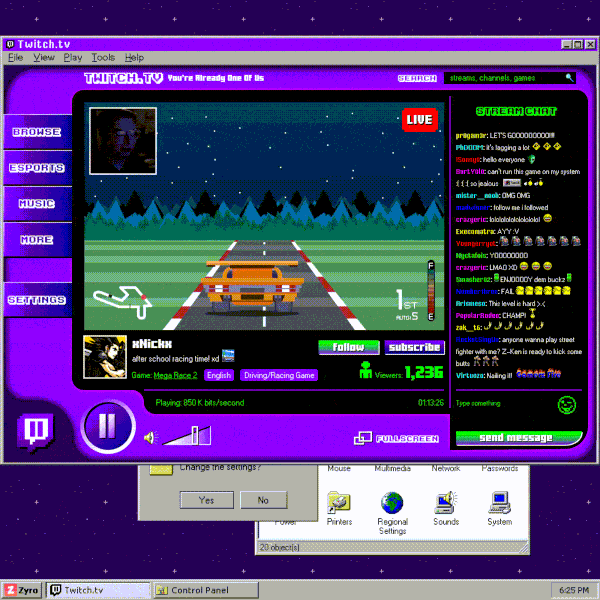Image resolution: width=600 pixels, height=600 pixels.
Task: Click the speaker volume icon
Action: coord(151,438)
